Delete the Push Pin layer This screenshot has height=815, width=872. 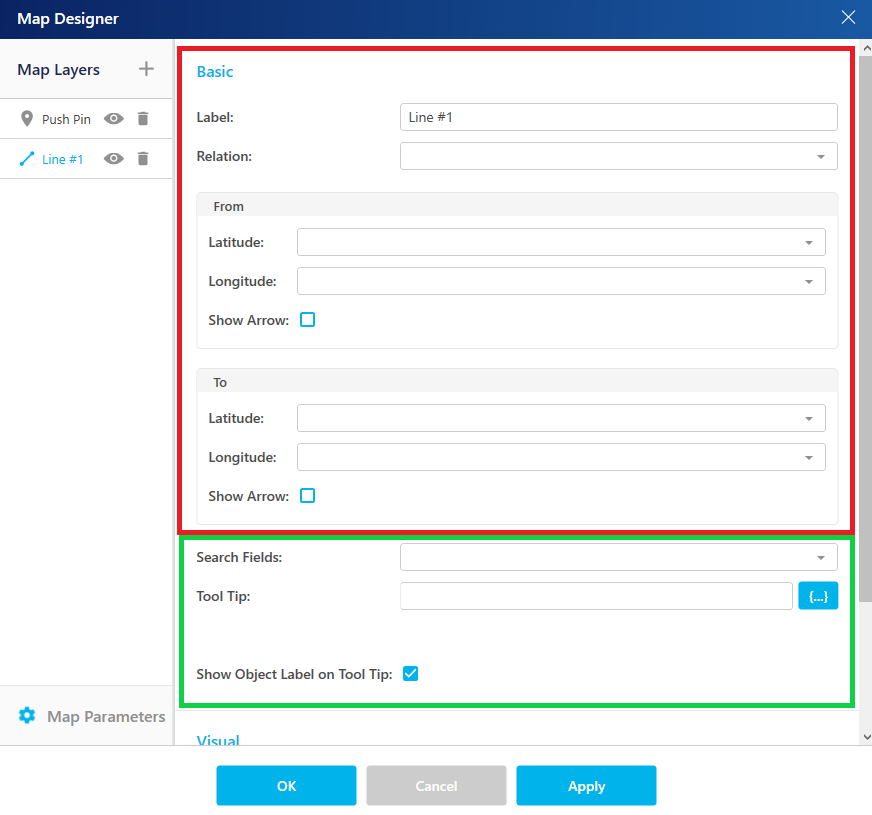coord(143,118)
